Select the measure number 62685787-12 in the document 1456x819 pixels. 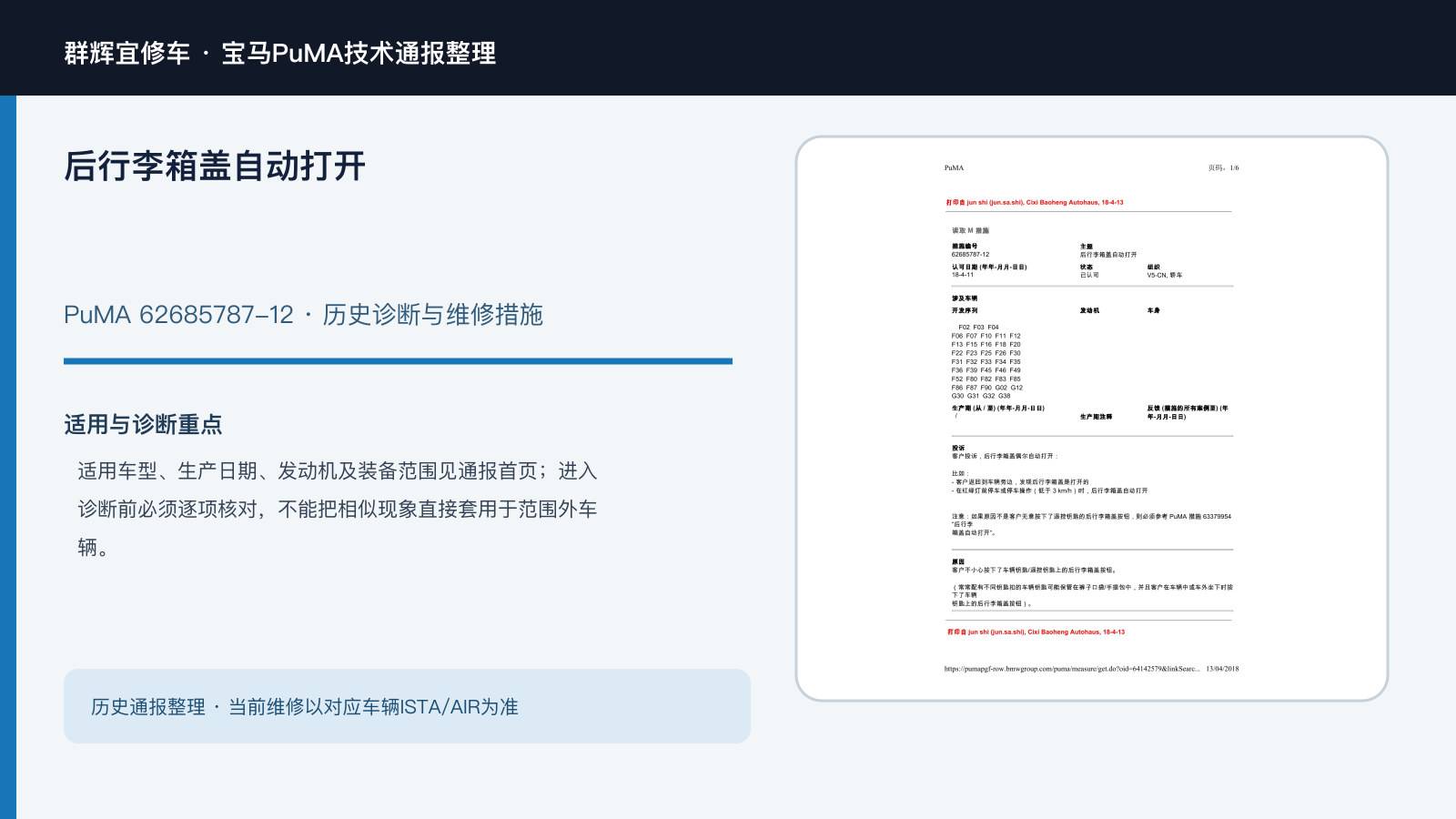[x=970, y=255]
